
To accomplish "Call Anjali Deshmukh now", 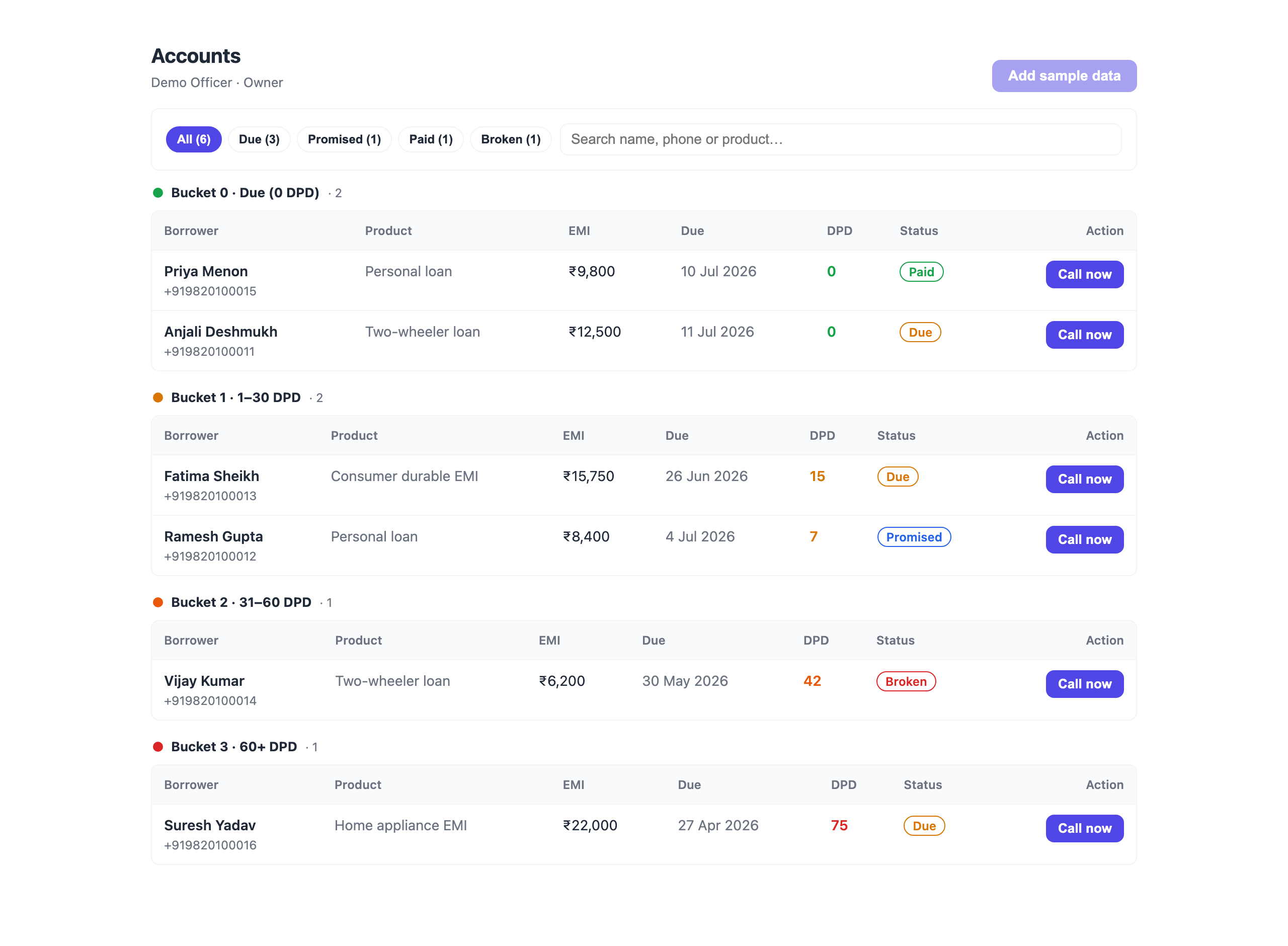I will (x=1084, y=335).
